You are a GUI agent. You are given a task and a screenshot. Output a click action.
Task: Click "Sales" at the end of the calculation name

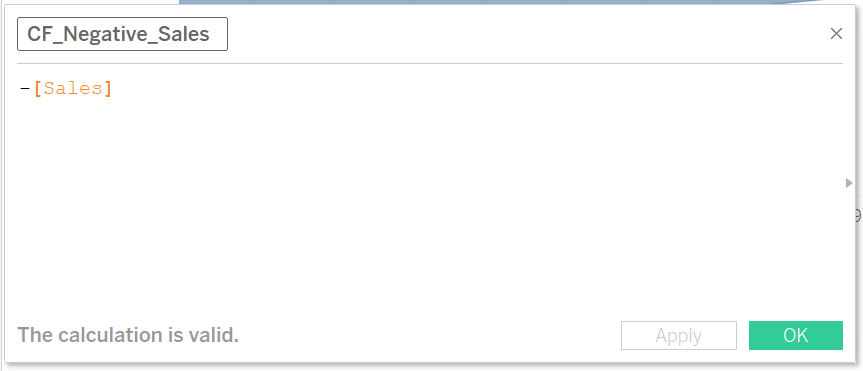[187, 34]
